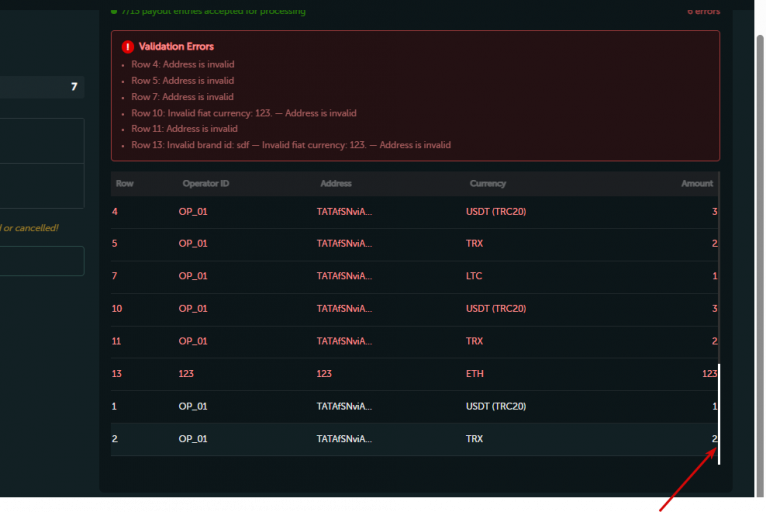Select the count 7 in the left panel
Image resolution: width=766 pixels, height=512 pixels.
(74, 87)
